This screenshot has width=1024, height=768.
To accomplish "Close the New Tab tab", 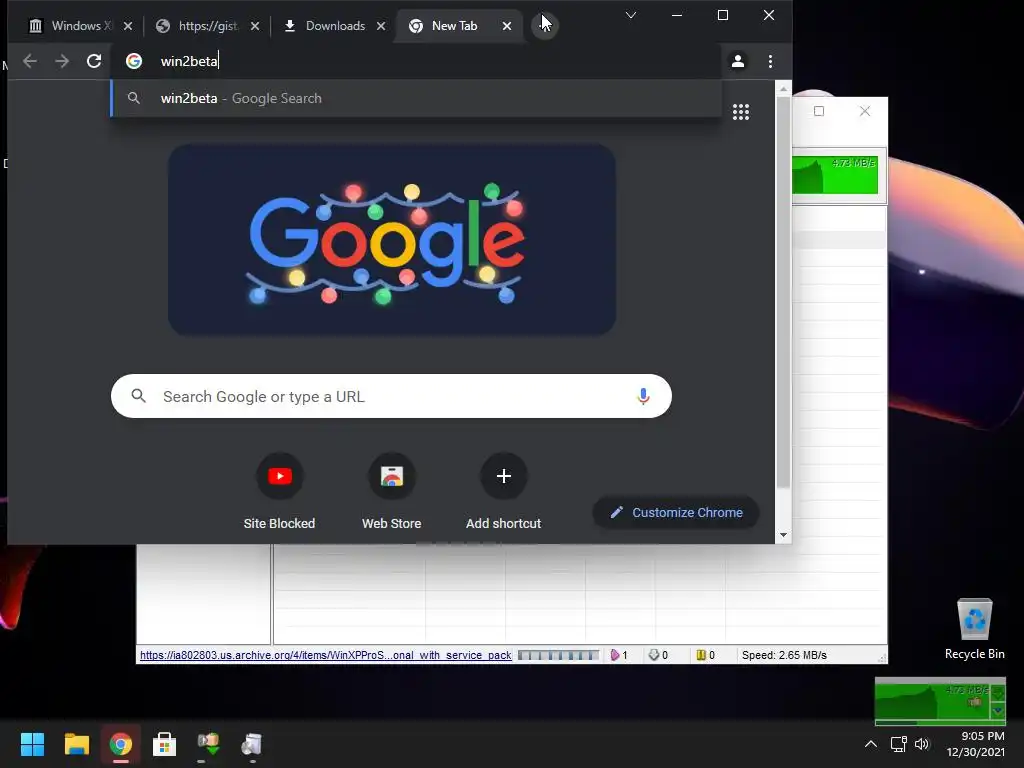I will pos(507,26).
